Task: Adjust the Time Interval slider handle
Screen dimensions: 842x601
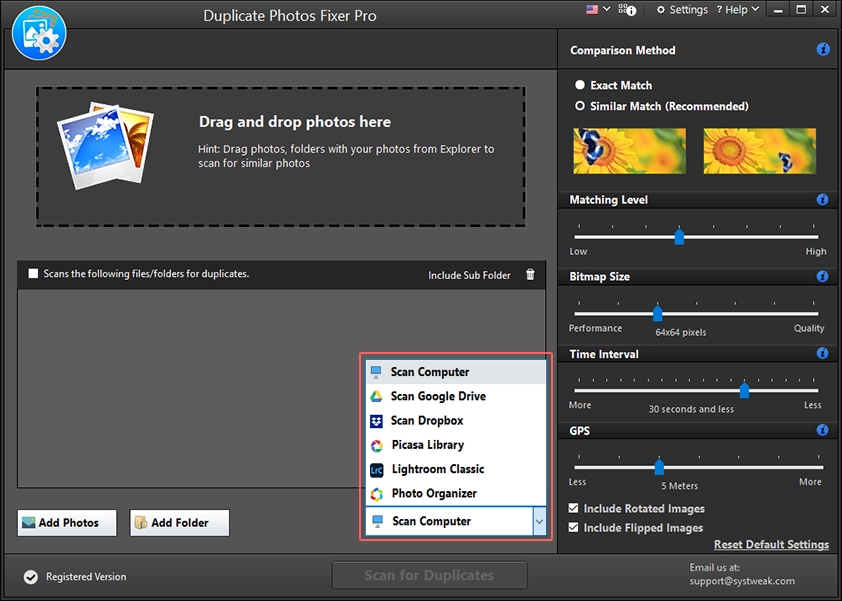Action: 744,390
